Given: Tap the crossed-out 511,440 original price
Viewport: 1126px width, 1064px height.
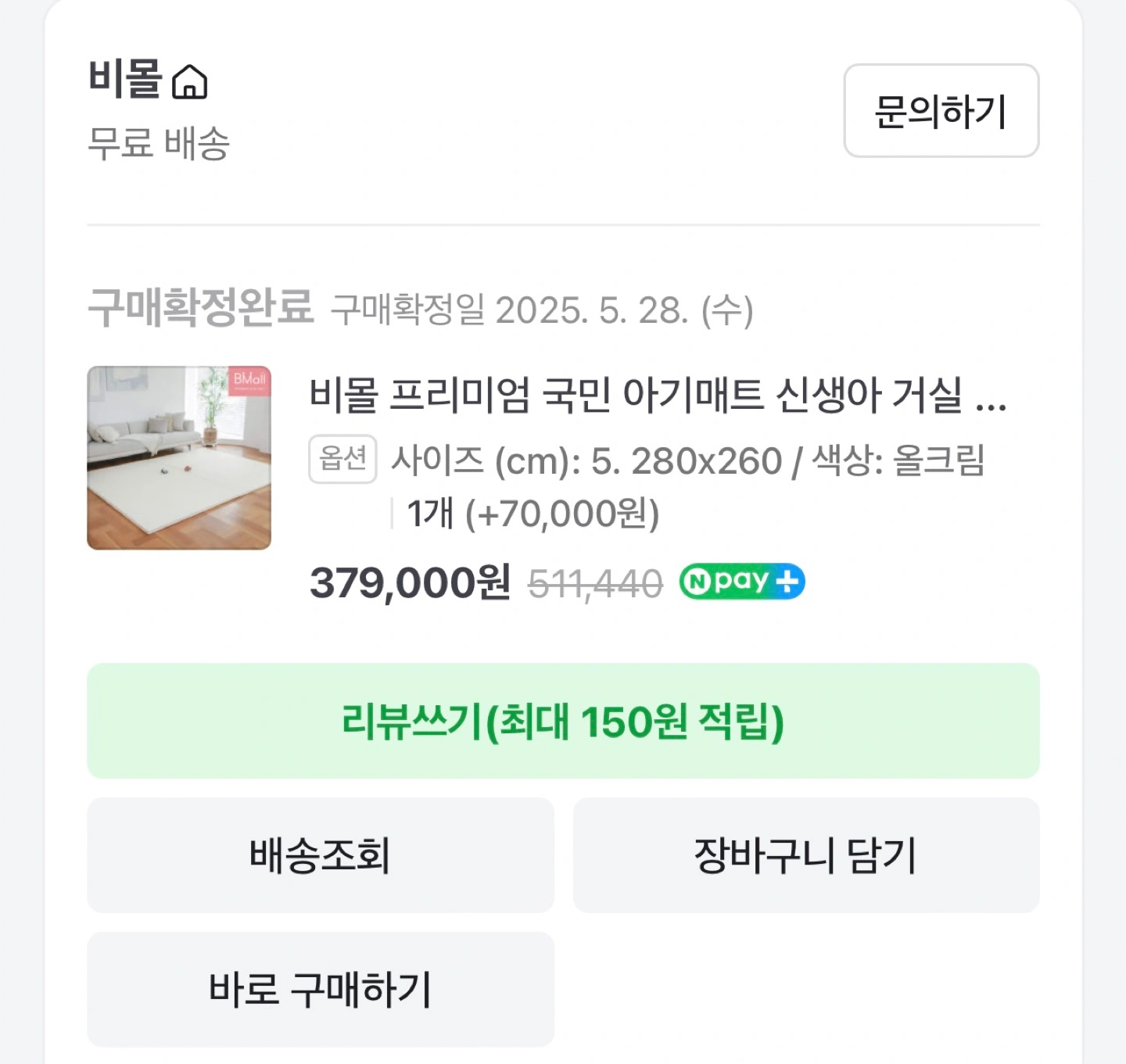Looking at the screenshot, I should (596, 584).
